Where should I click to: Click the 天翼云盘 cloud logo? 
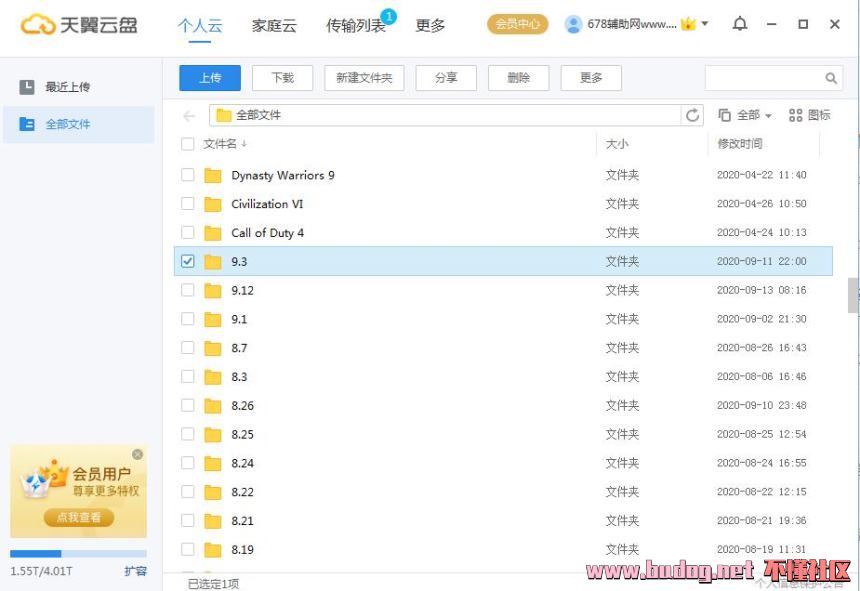pos(38,25)
